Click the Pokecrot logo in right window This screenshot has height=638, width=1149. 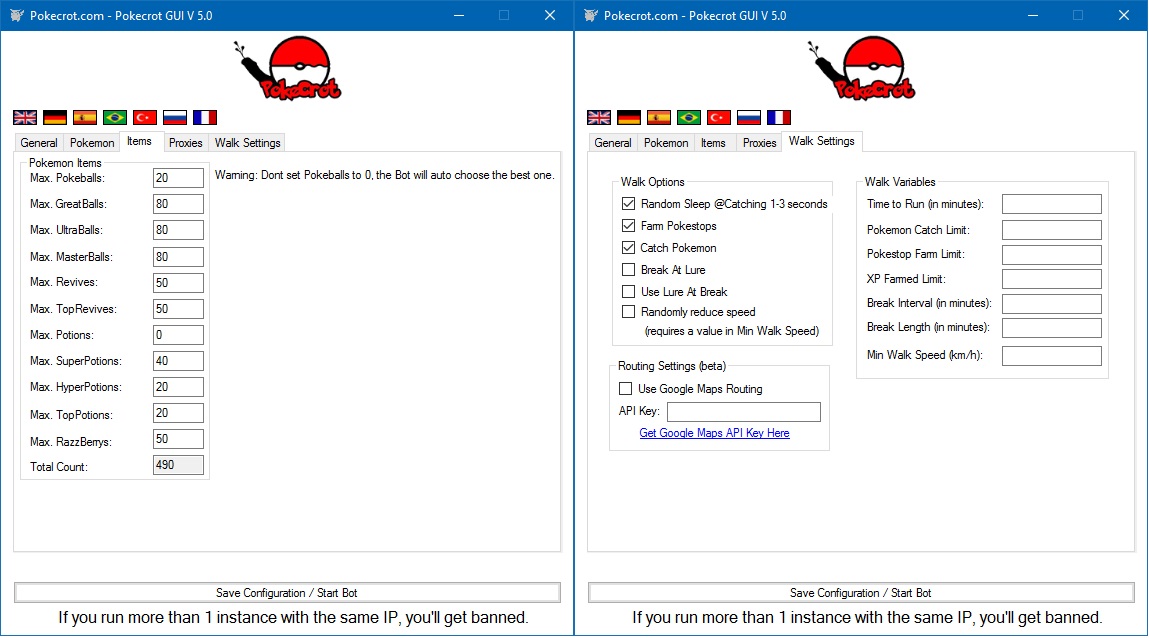click(862, 69)
